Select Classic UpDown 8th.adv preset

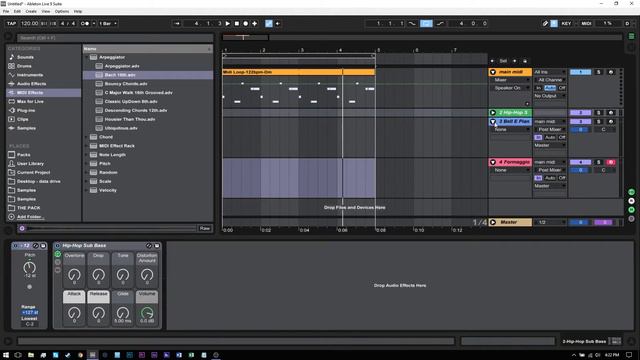[x=131, y=102]
